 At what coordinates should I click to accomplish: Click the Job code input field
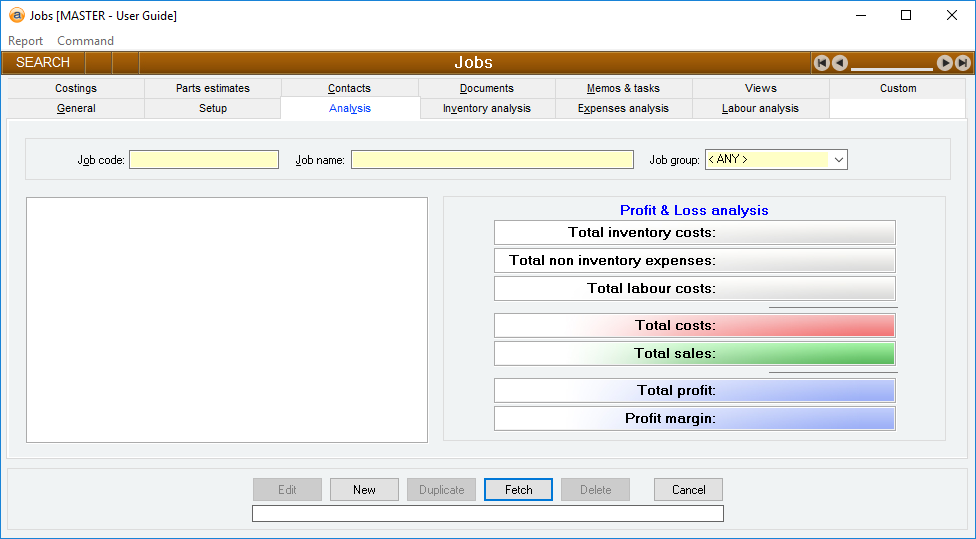coord(204,160)
